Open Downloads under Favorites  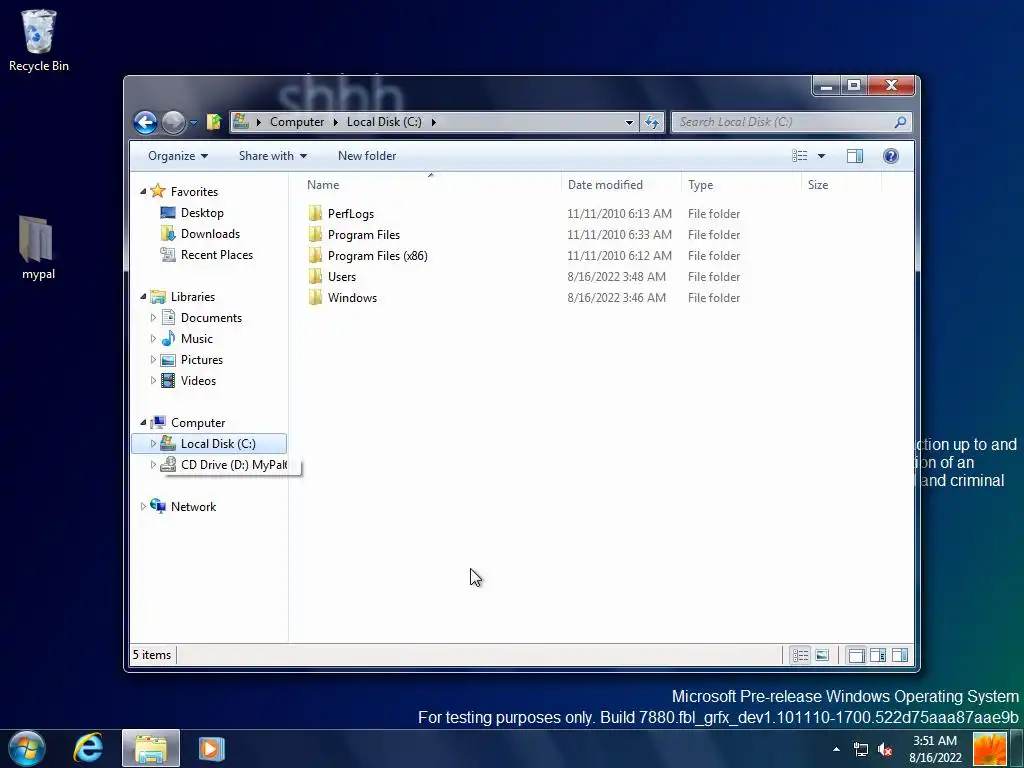point(210,234)
